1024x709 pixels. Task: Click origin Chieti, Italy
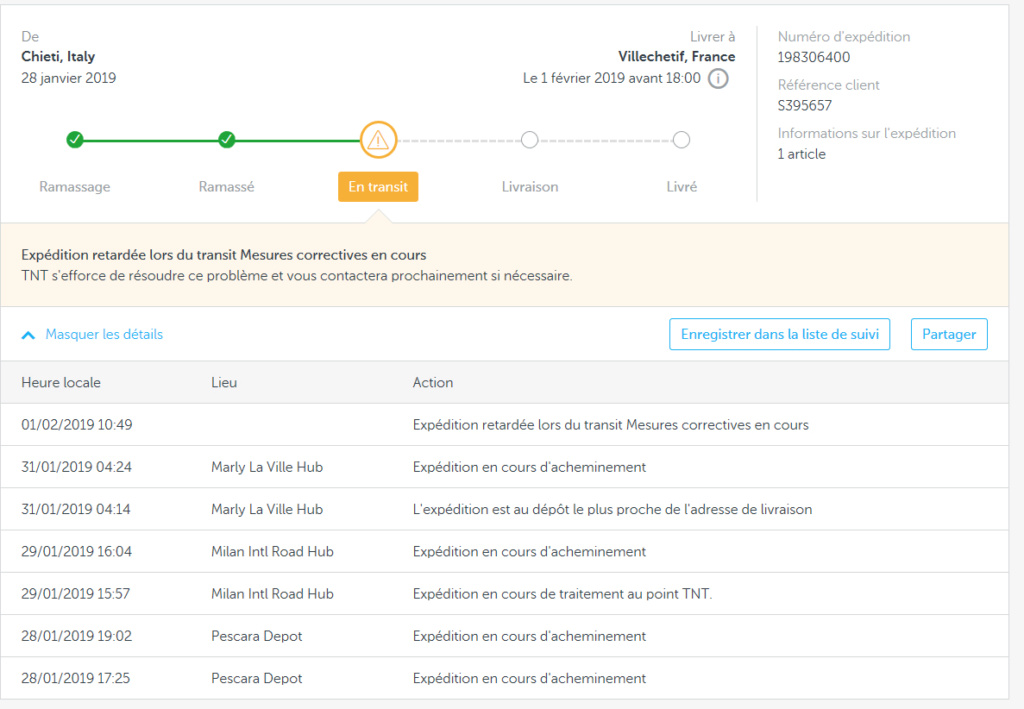point(58,57)
